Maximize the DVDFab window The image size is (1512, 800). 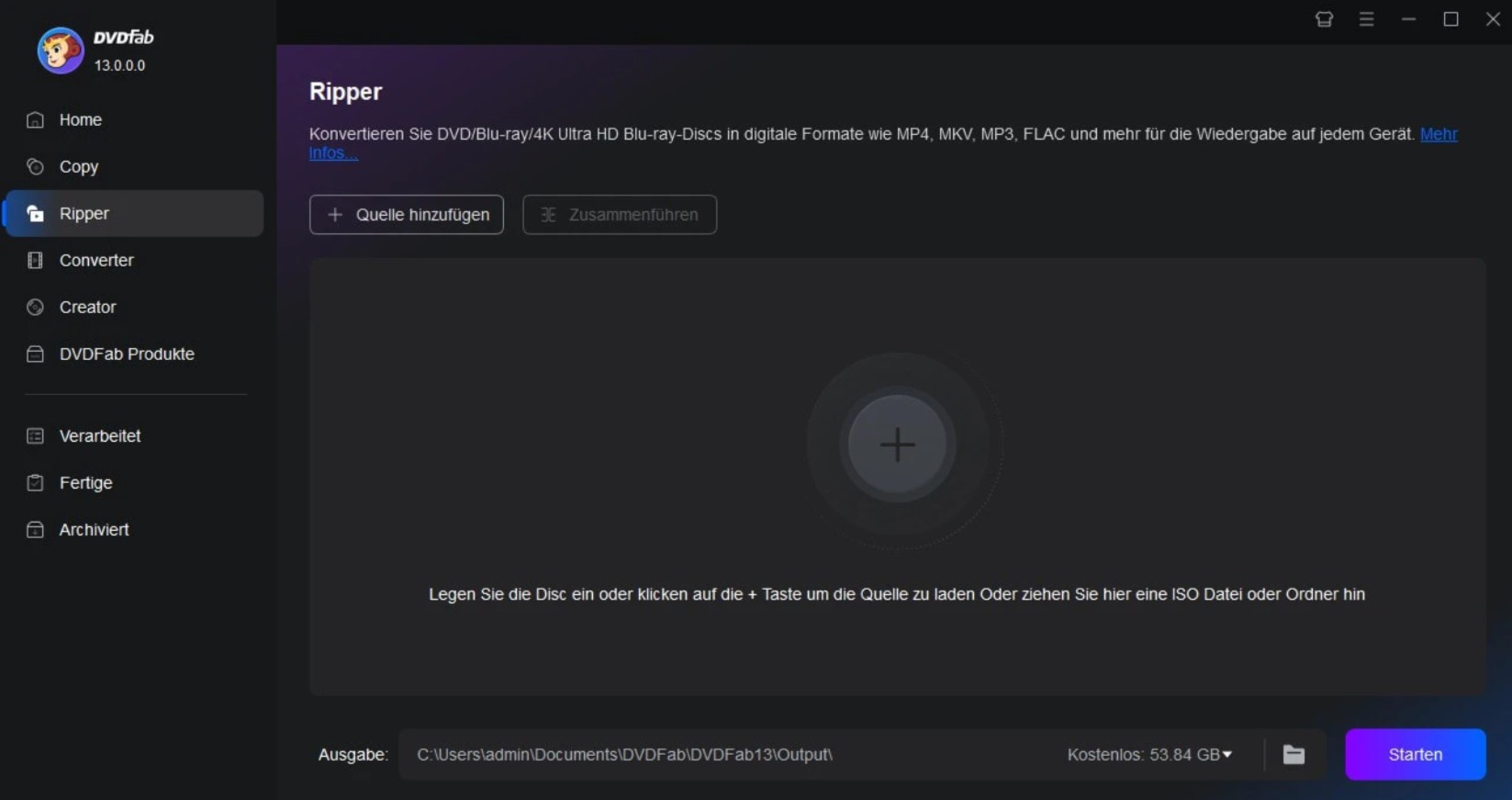pyautogui.click(x=1450, y=19)
